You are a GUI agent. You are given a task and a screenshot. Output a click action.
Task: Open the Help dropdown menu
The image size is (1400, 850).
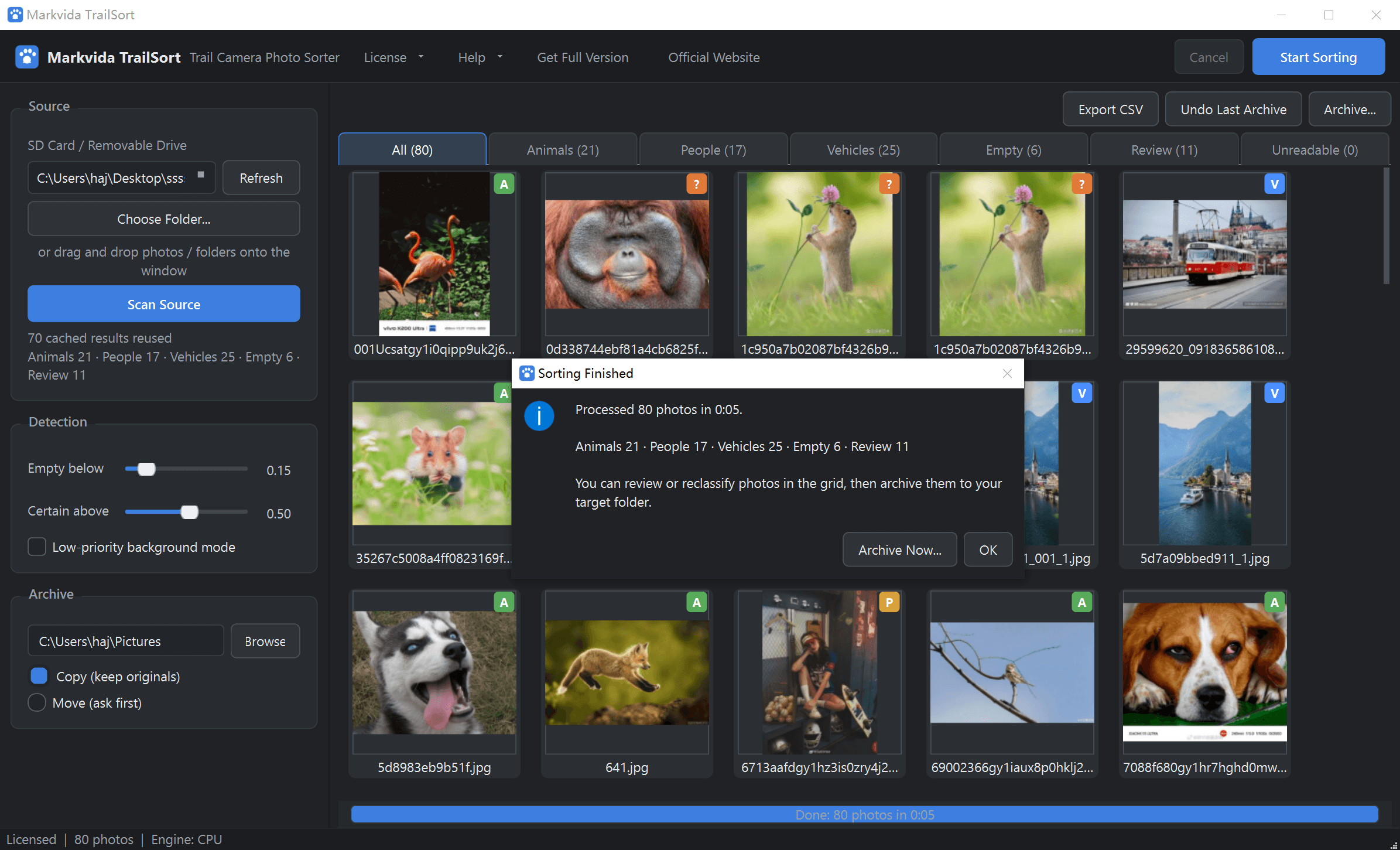point(480,57)
